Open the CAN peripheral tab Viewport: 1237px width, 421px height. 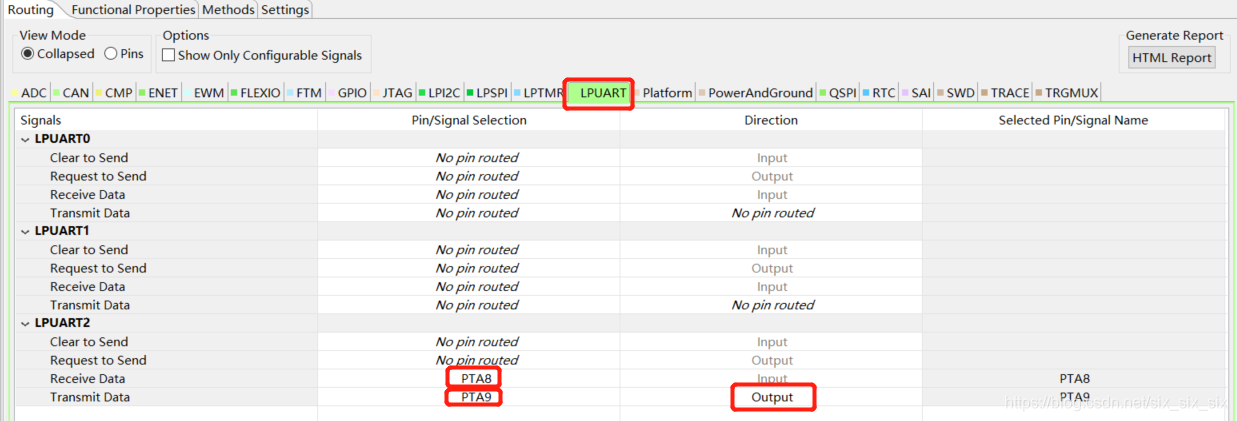coord(72,93)
